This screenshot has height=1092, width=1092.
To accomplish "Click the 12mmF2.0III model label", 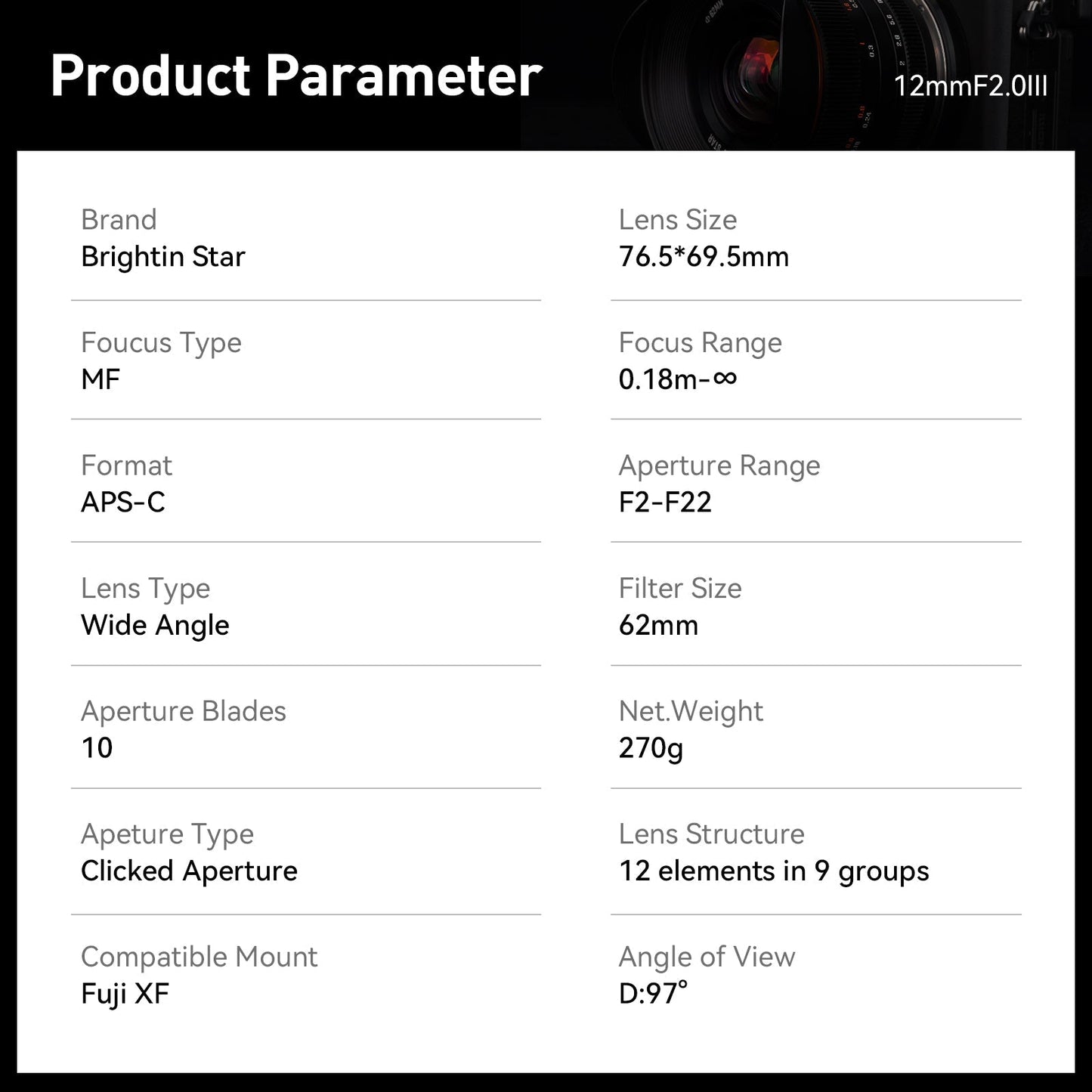I will 970,86.
